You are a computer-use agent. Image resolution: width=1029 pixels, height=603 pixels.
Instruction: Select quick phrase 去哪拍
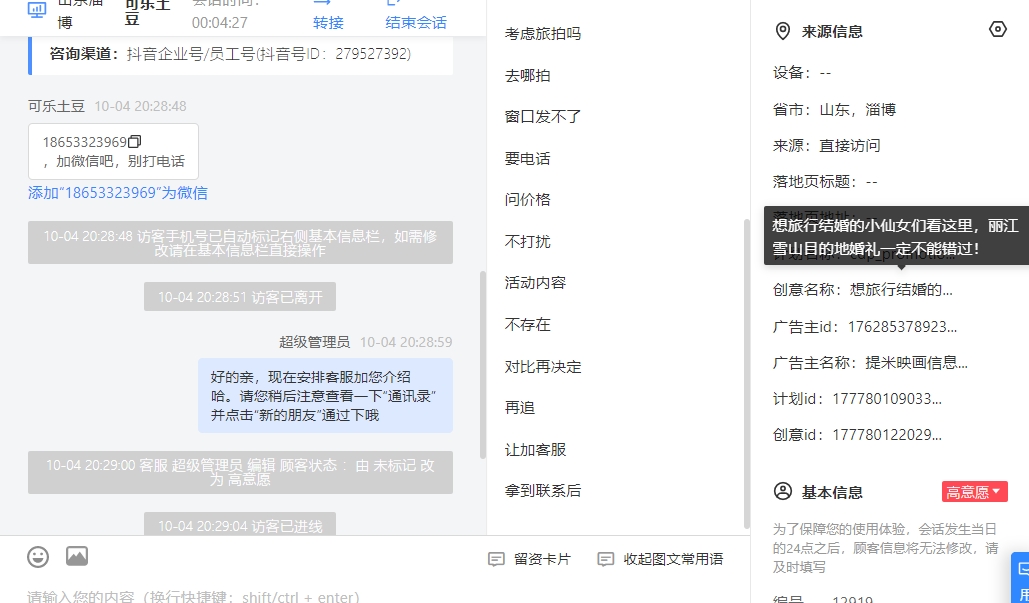528,75
